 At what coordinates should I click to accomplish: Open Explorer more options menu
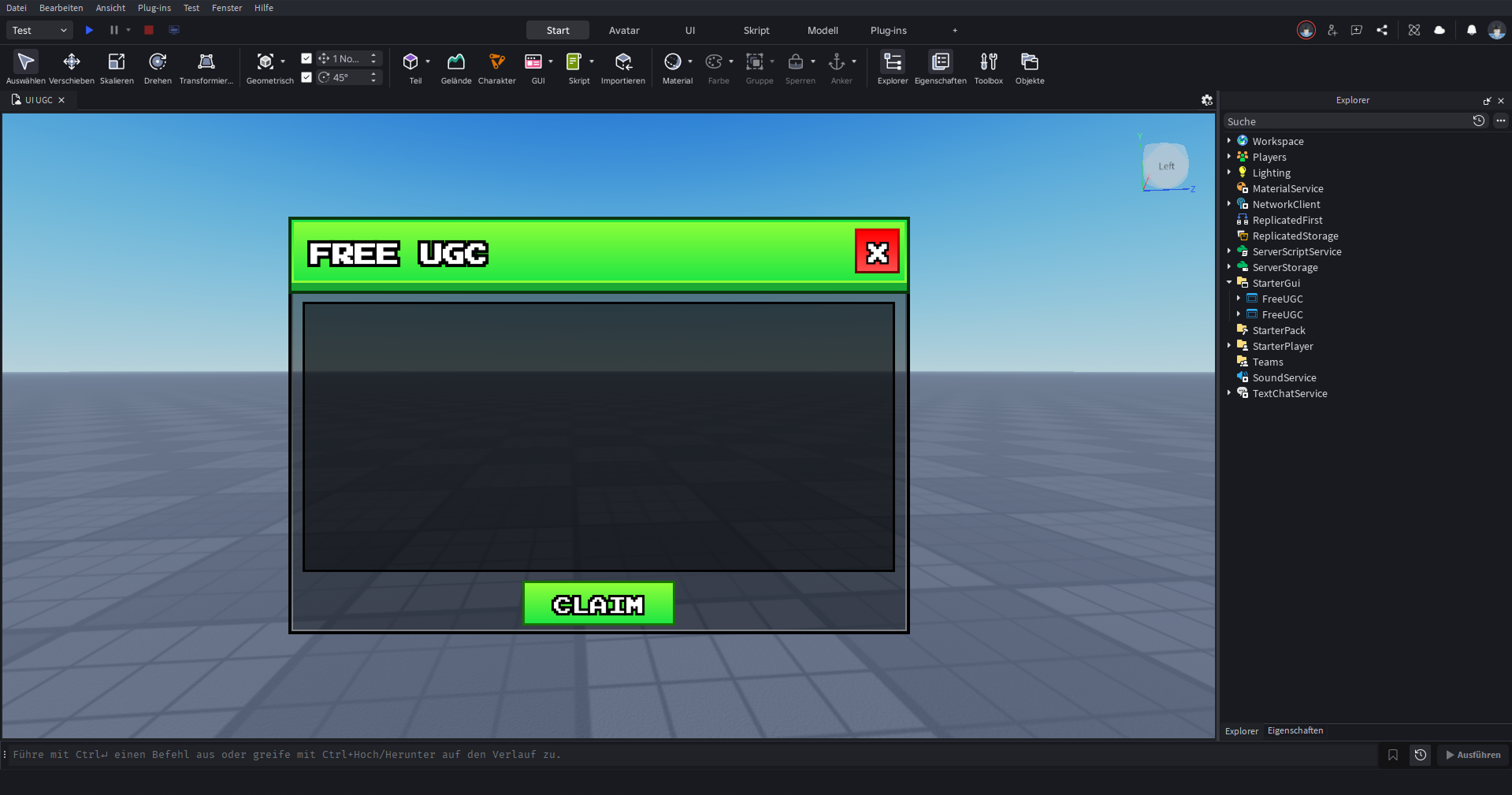1501,121
